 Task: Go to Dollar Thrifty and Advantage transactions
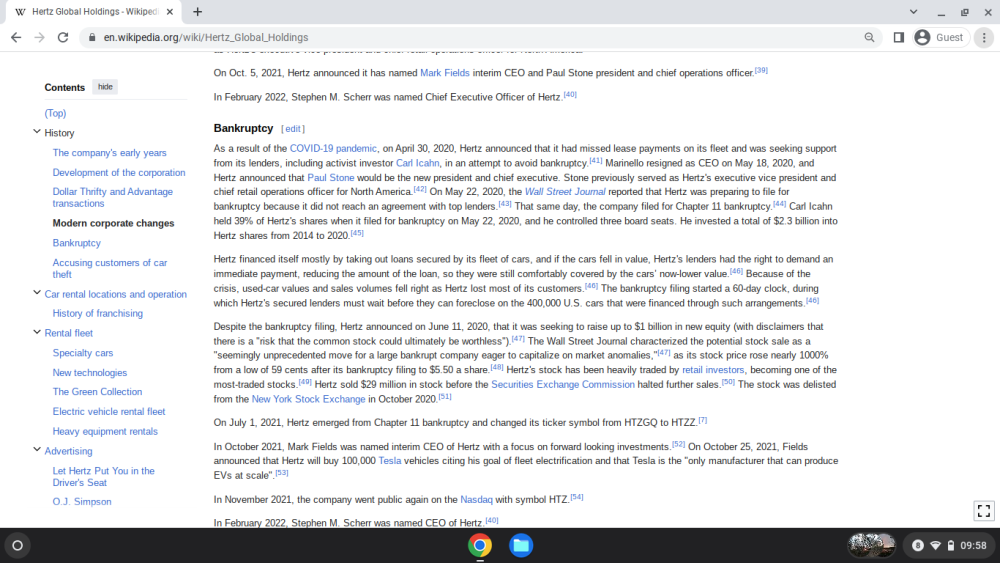[x=112, y=198]
